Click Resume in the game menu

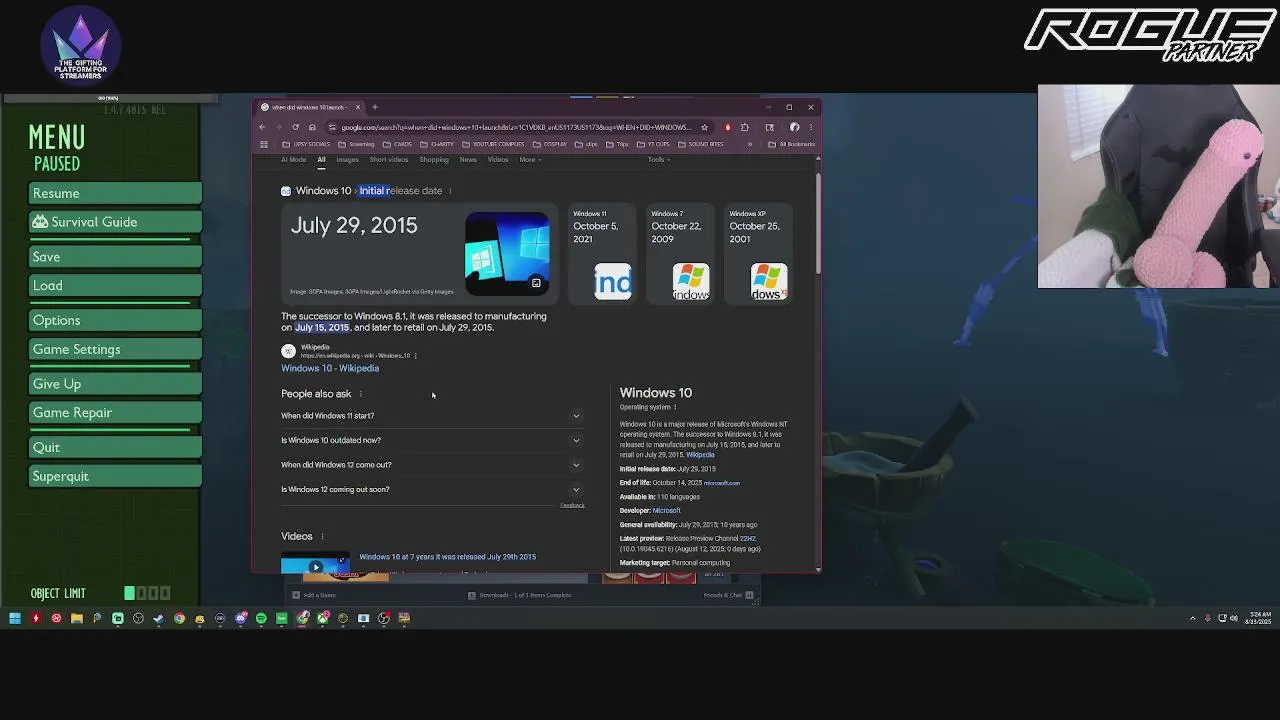(x=115, y=193)
